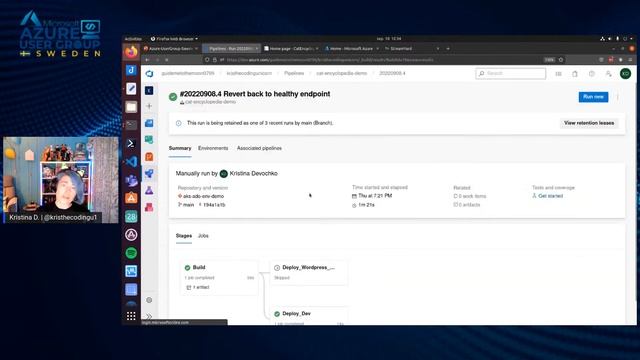Open the organization breadcrumb link
The height and width of the screenshot is (360, 640).
[x=188, y=73]
